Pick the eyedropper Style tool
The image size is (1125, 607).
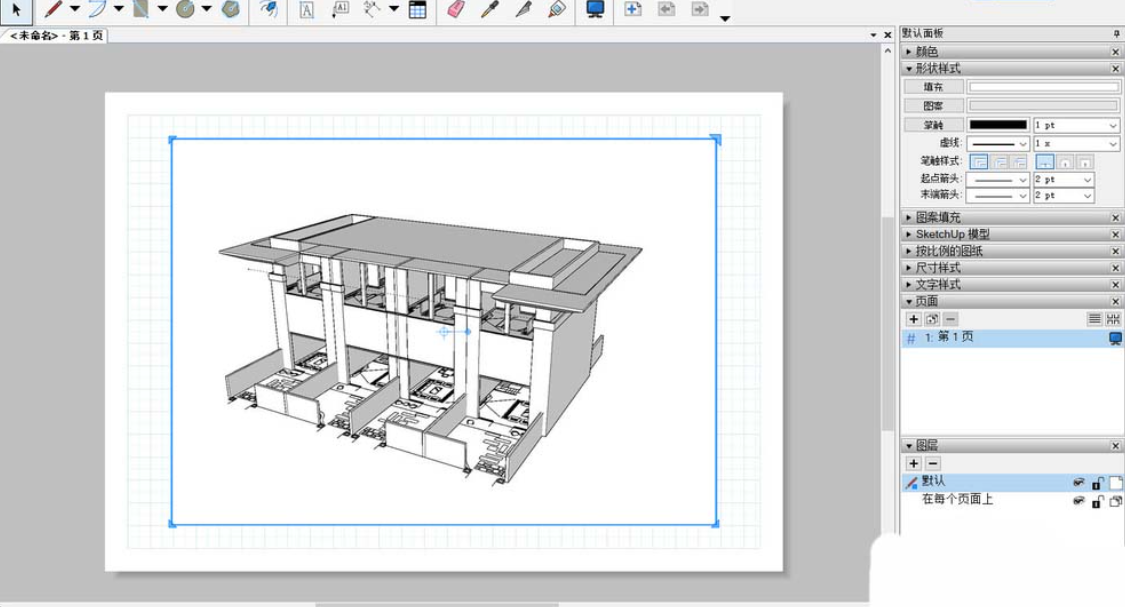[489, 9]
